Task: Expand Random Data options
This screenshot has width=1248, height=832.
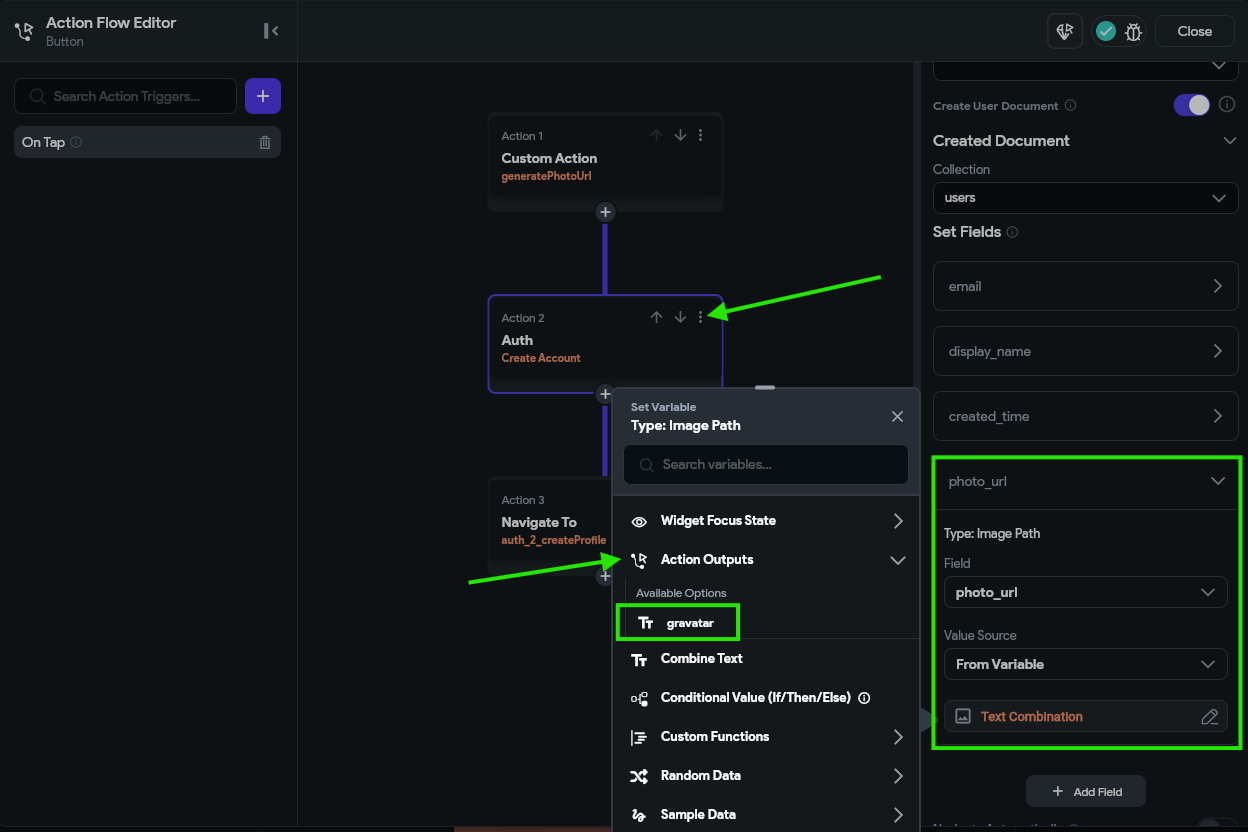Action: [x=766, y=776]
